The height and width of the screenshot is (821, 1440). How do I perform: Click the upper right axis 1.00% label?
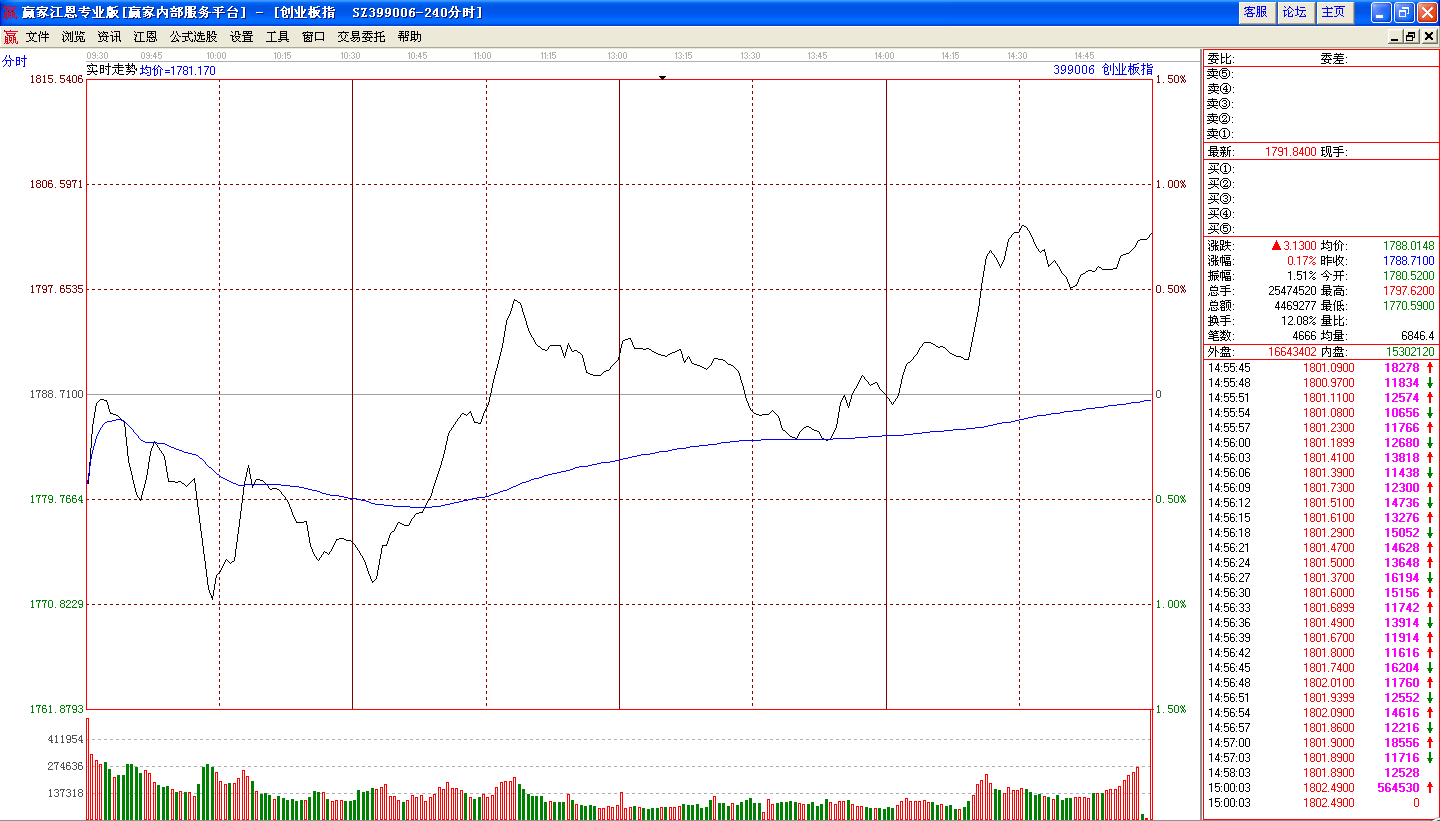point(1172,184)
